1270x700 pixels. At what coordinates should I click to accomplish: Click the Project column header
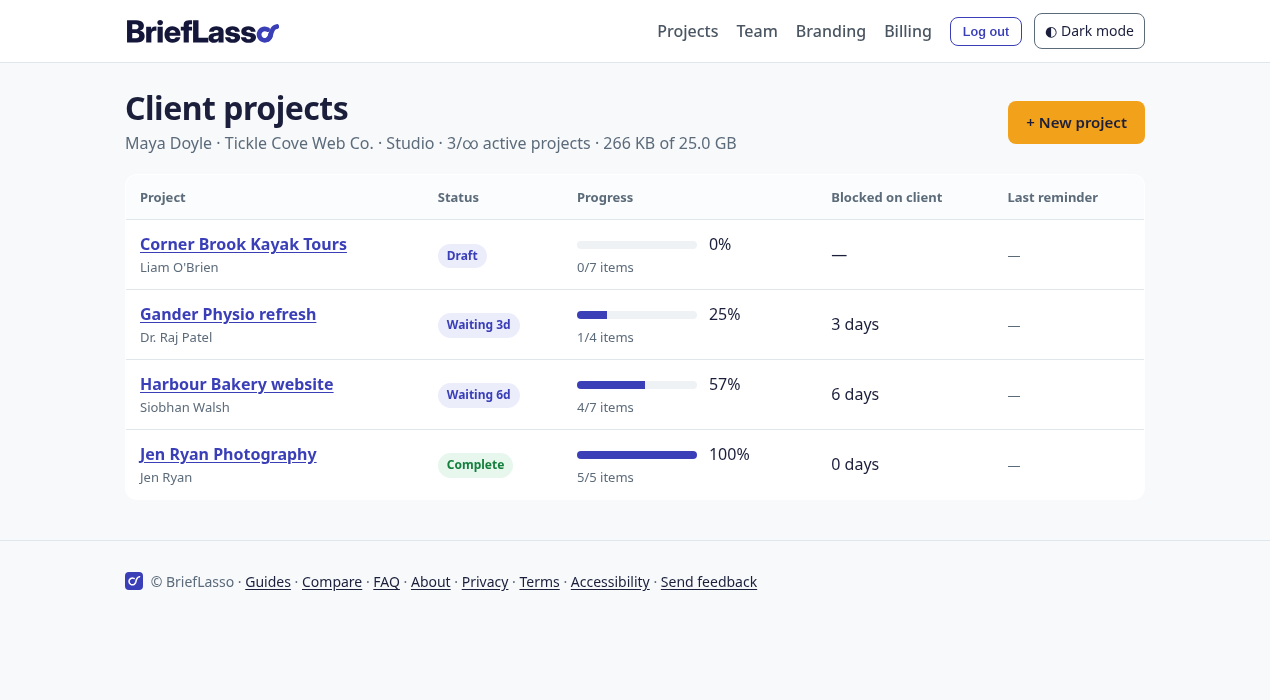point(163,197)
